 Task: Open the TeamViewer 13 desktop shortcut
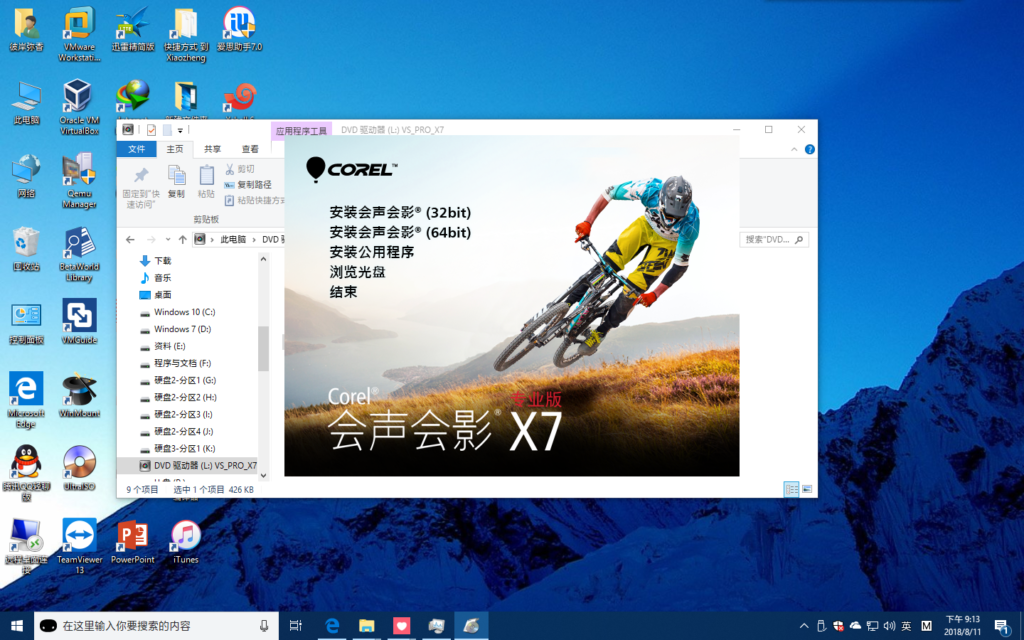[x=79, y=535]
